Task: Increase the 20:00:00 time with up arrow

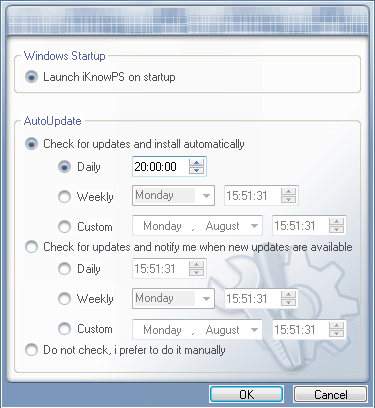Action: coord(197,162)
